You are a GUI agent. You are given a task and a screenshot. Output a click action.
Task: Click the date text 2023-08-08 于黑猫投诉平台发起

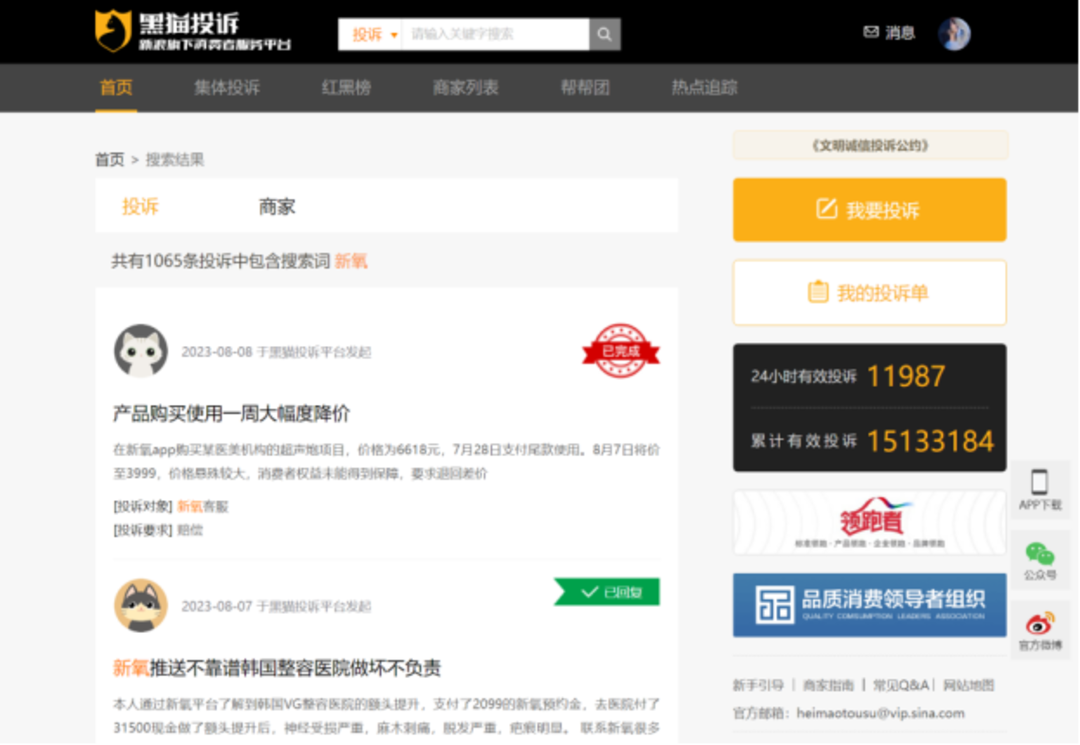coord(276,353)
